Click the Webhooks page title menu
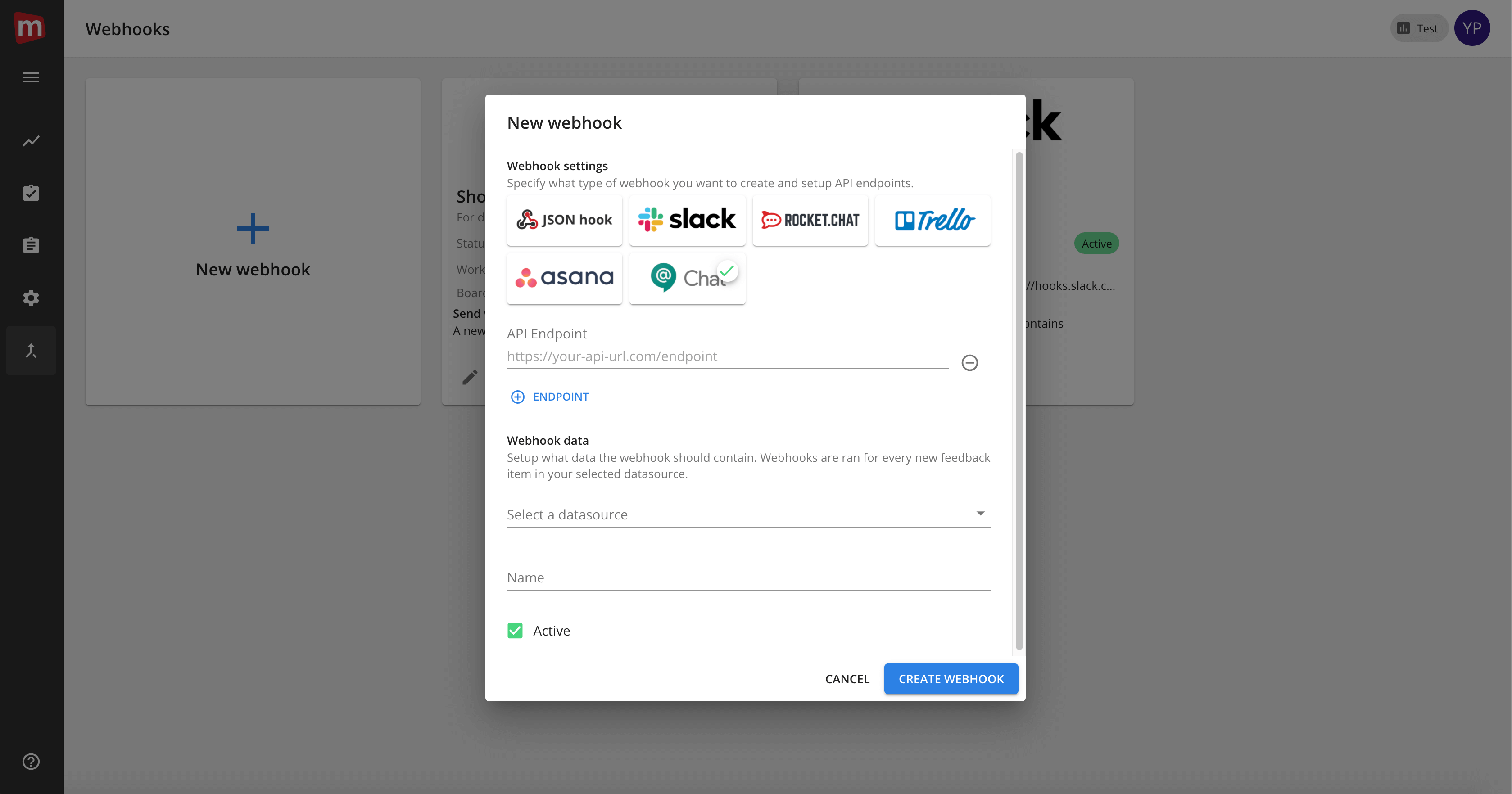Image resolution: width=1512 pixels, height=794 pixels. pos(128,28)
